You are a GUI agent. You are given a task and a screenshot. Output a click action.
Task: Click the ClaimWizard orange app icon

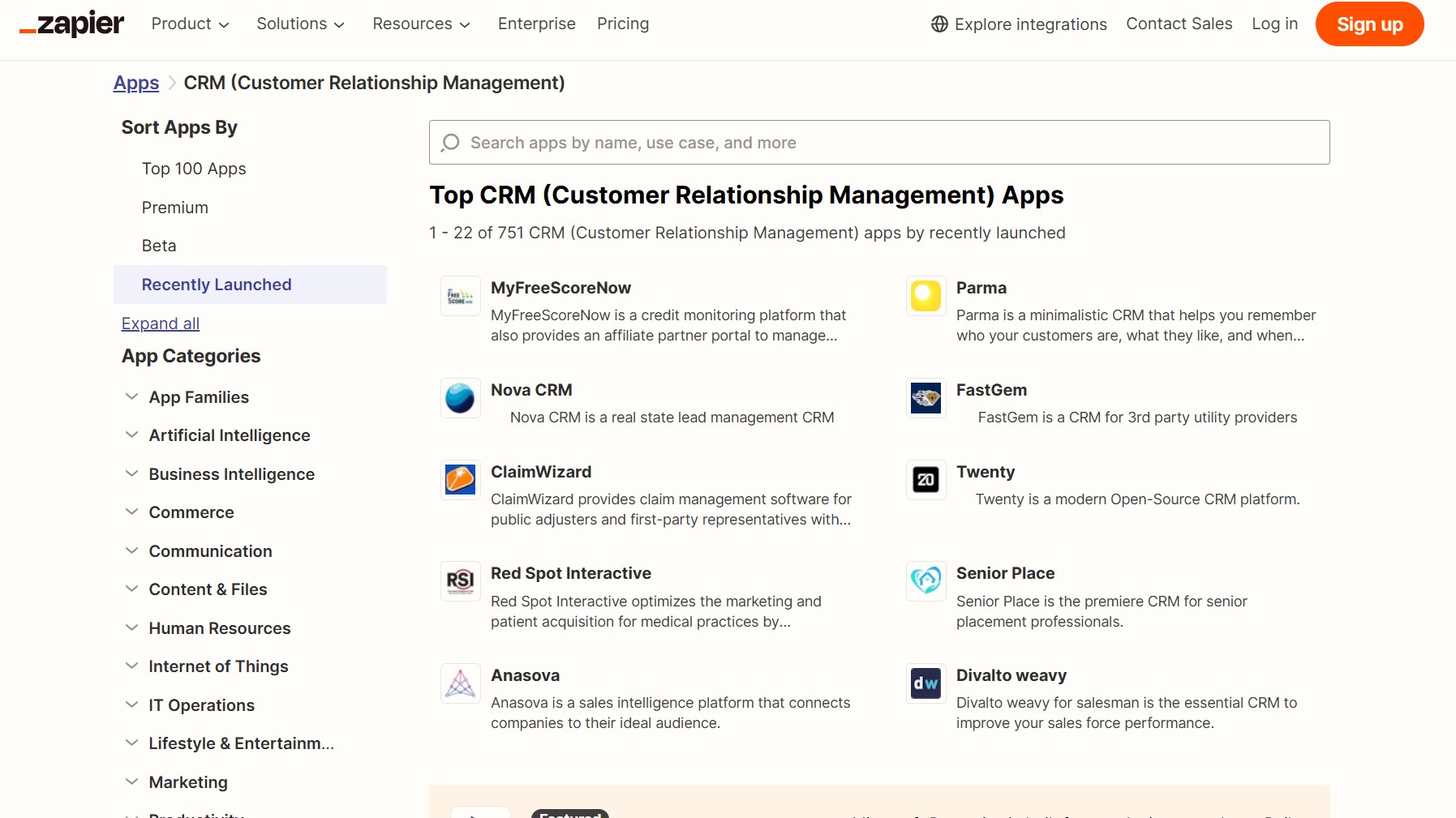(460, 480)
